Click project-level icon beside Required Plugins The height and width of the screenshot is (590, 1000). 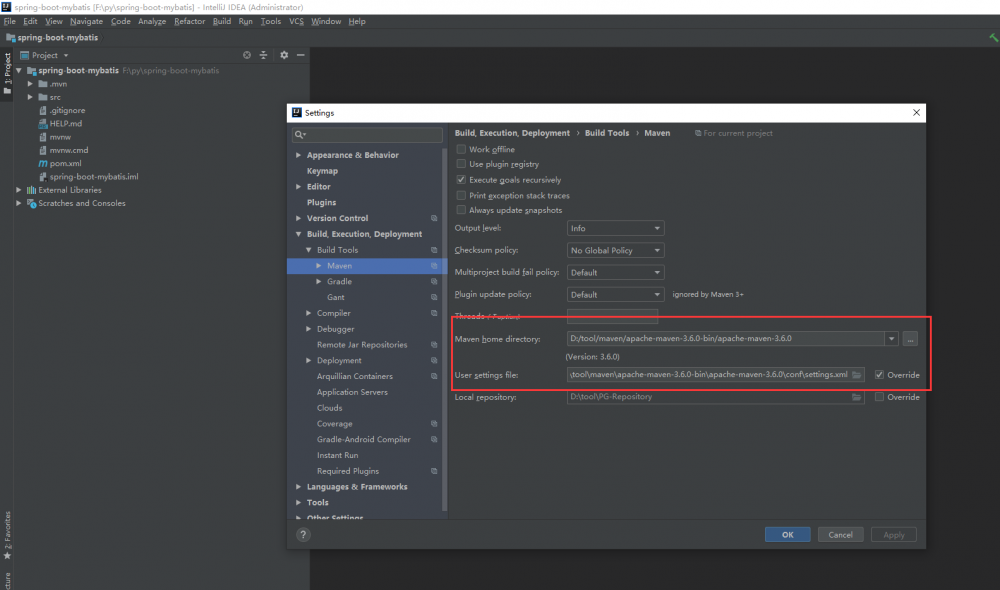434,471
